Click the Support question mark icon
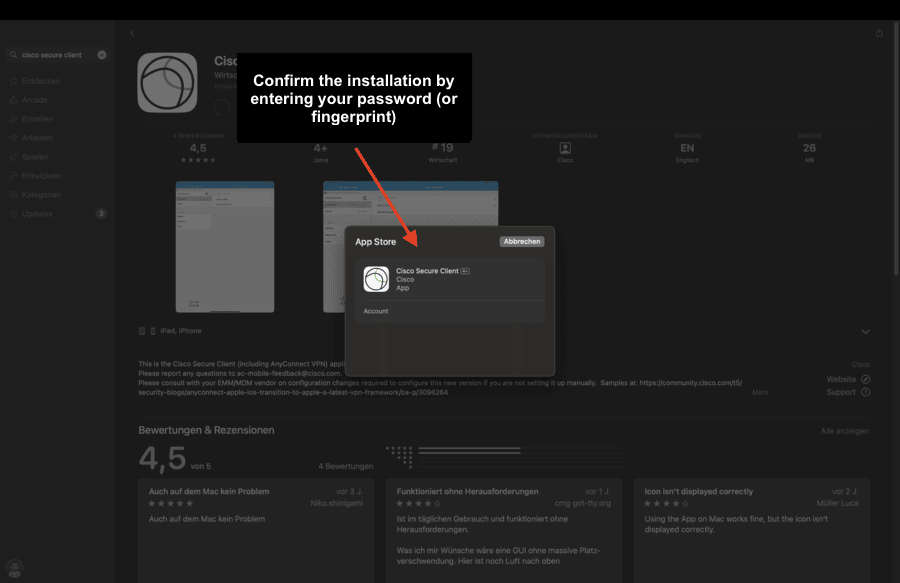Image resolution: width=900 pixels, height=583 pixels. pos(866,392)
